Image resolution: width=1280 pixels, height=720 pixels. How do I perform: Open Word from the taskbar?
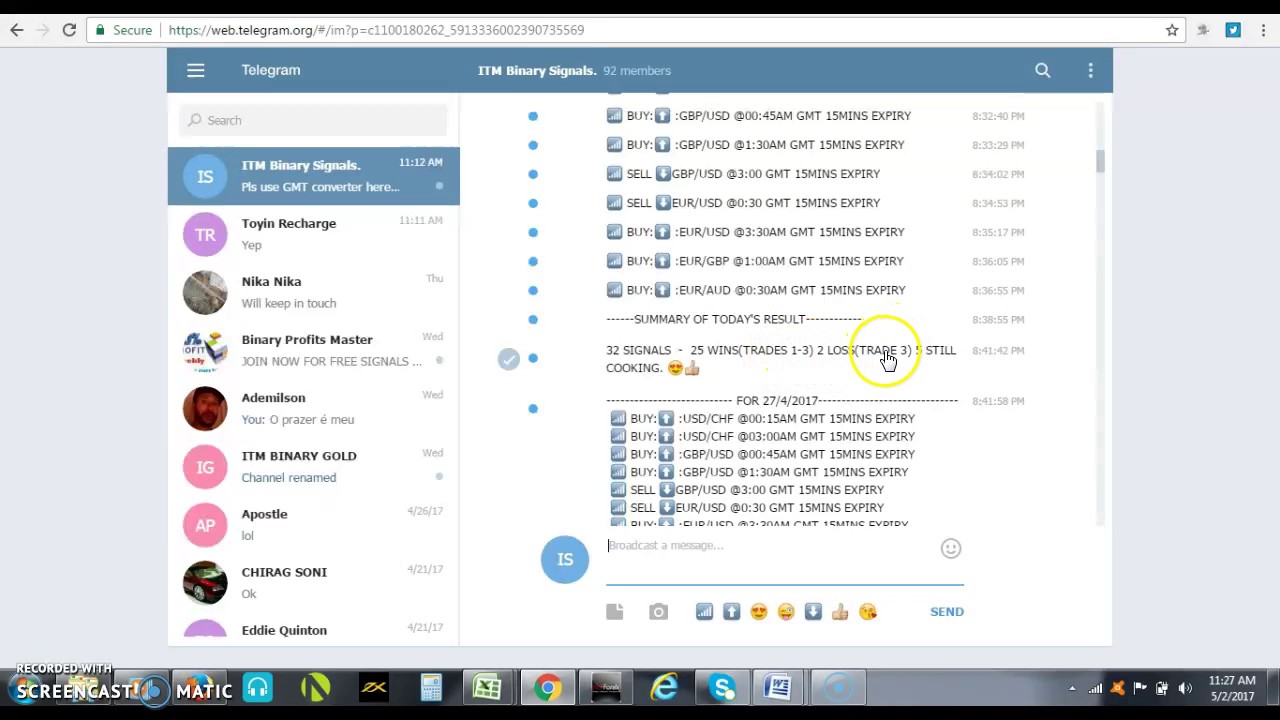click(x=779, y=688)
